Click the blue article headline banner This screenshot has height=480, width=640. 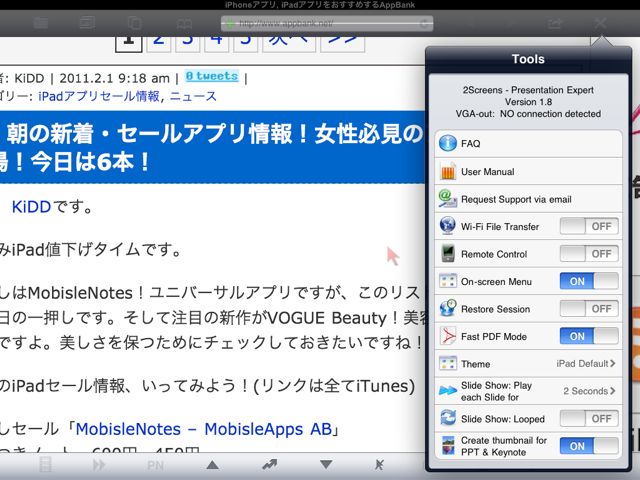tap(212, 147)
